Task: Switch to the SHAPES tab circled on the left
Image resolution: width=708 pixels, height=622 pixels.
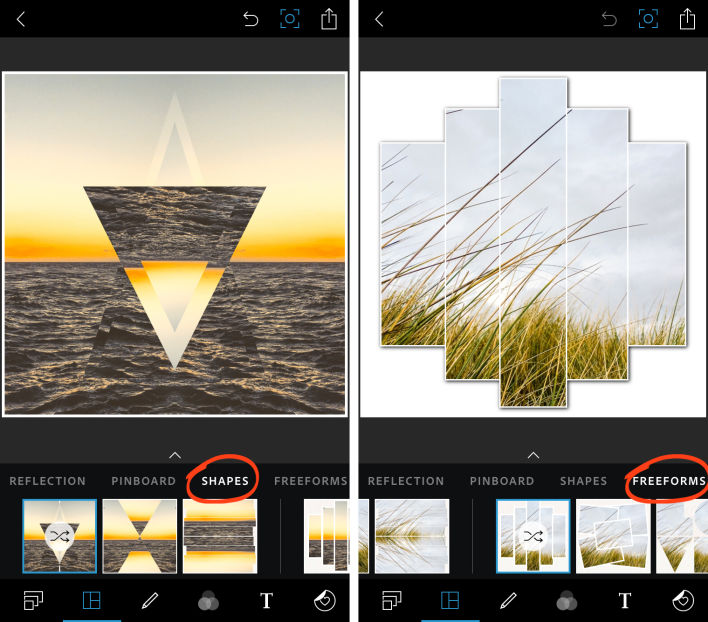Action: (x=225, y=481)
